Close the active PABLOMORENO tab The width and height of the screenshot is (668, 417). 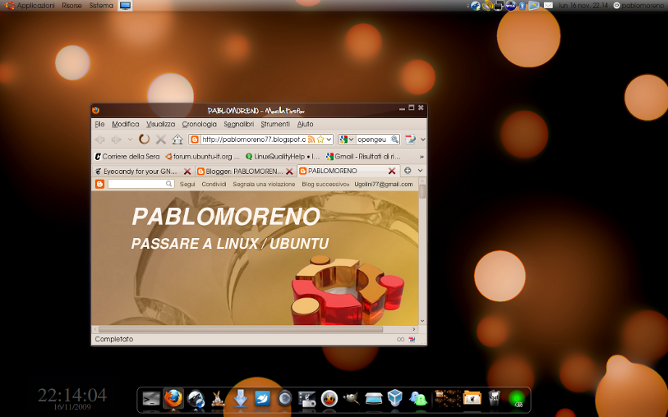(392, 171)
